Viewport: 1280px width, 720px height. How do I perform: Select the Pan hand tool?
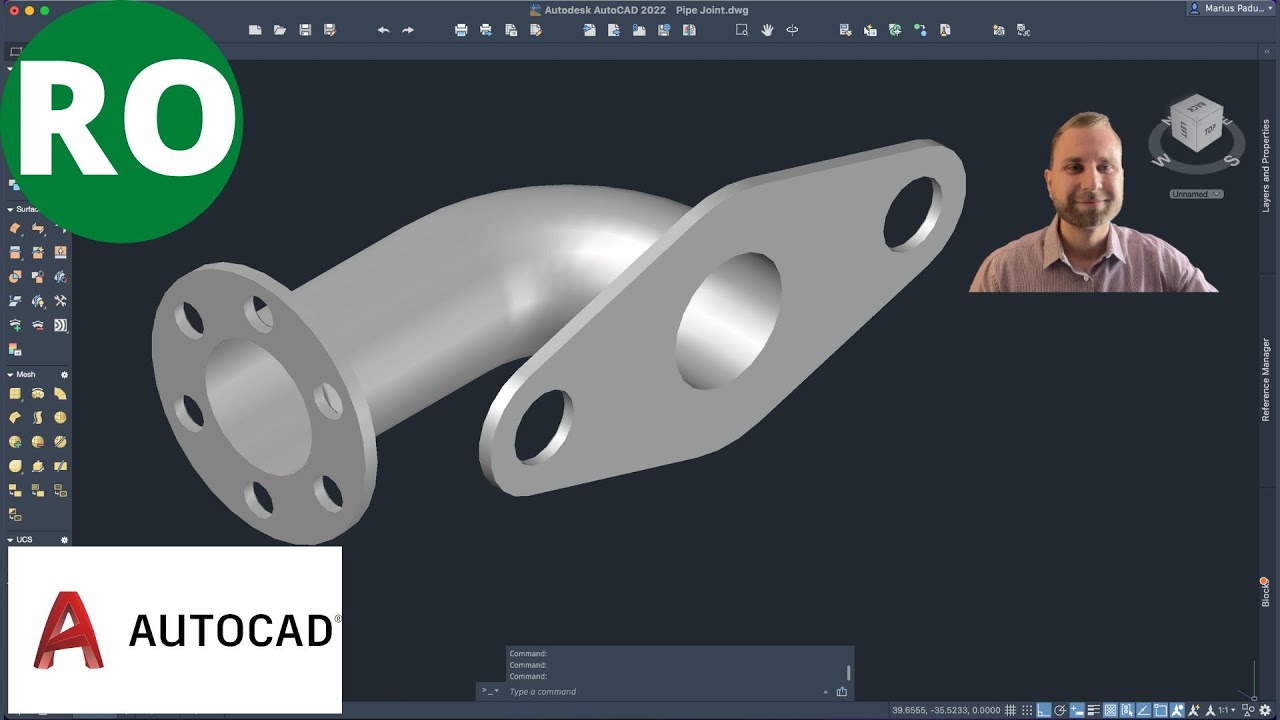767,30
